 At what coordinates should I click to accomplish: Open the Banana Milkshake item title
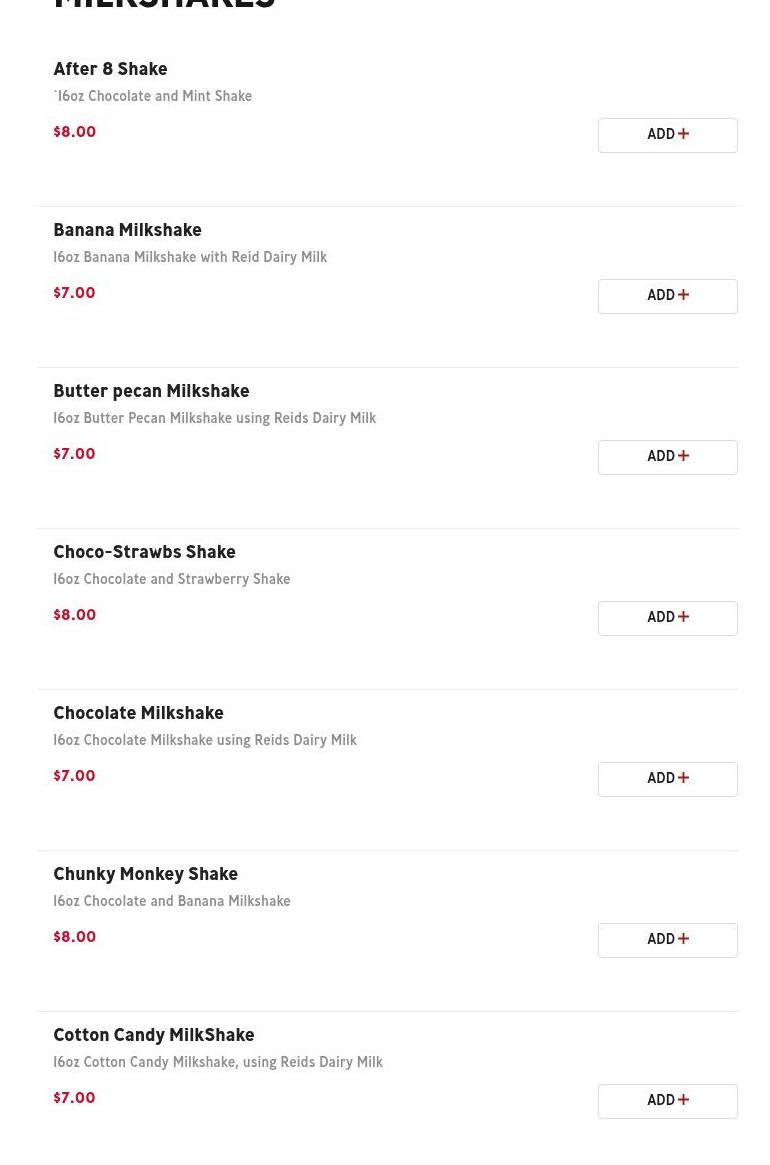(x=127, y=230)
